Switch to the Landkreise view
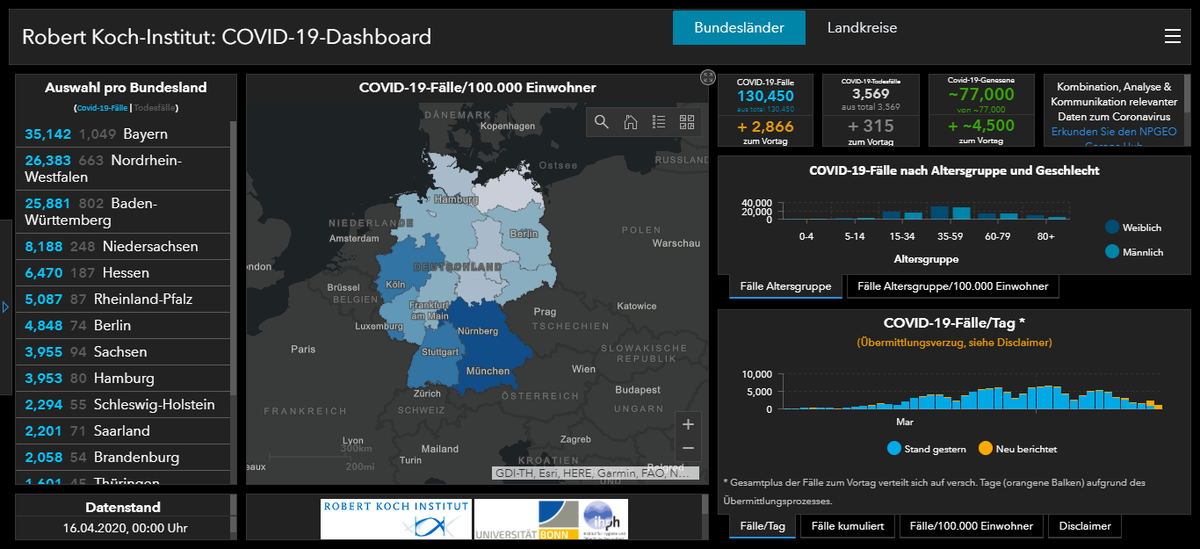This screenshot has height=549, width=1200. [862, 28]
